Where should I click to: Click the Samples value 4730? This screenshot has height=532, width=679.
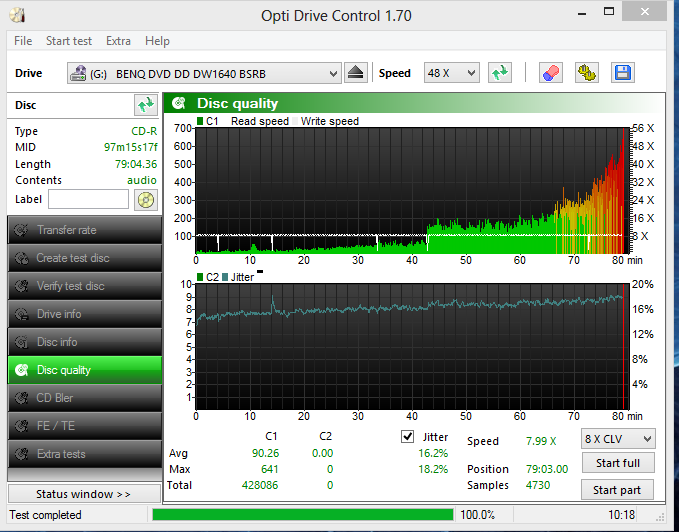click(x=538, y=485)
